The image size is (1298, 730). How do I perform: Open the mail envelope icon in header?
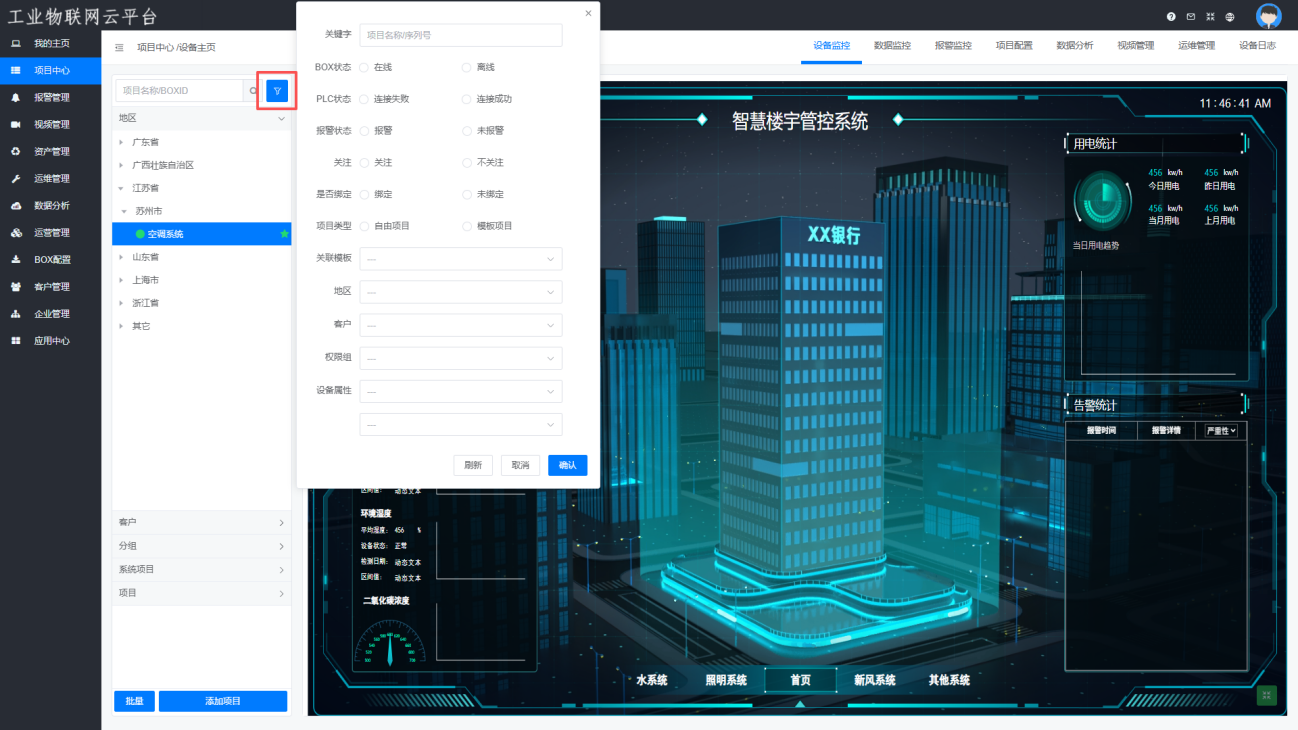(1190, 17)
